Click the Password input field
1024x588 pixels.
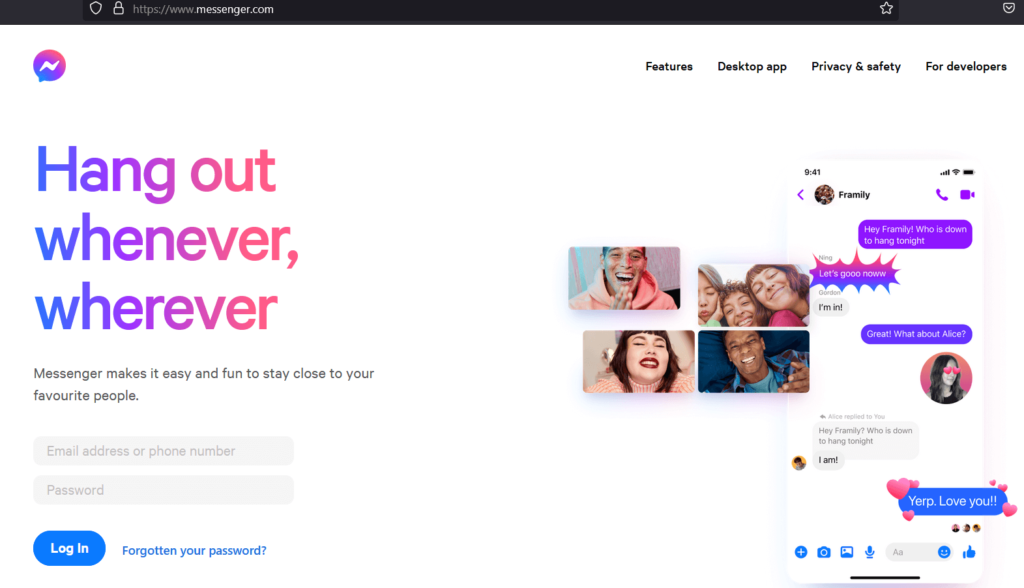[x=163, y=490]
